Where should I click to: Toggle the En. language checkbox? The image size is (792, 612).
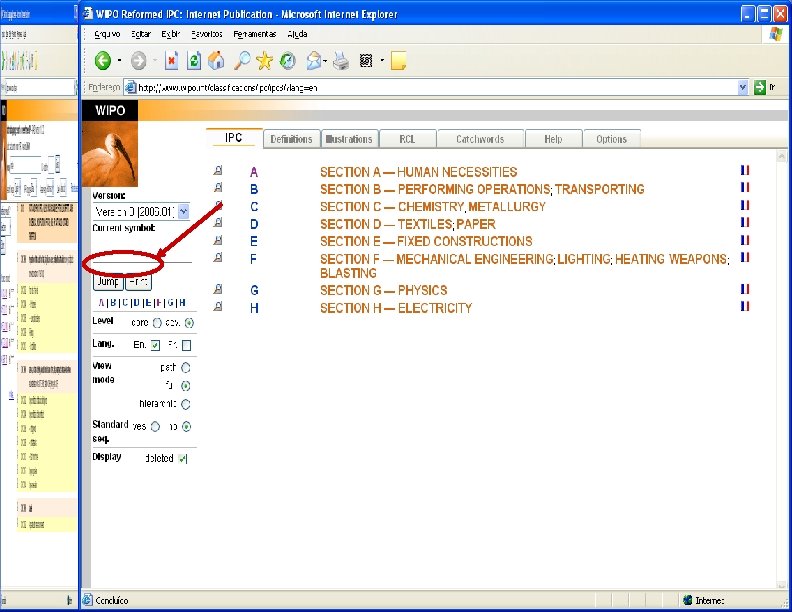(x=155, y=345)
